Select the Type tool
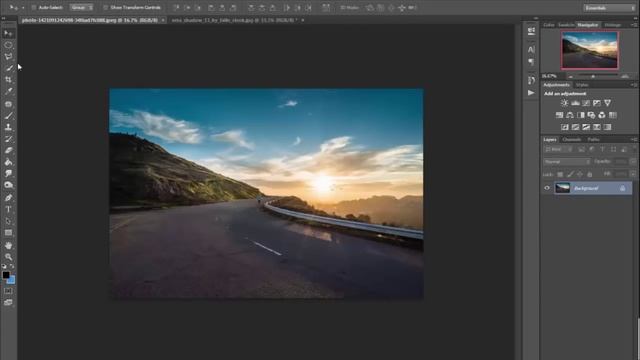 tap(8, 209)
